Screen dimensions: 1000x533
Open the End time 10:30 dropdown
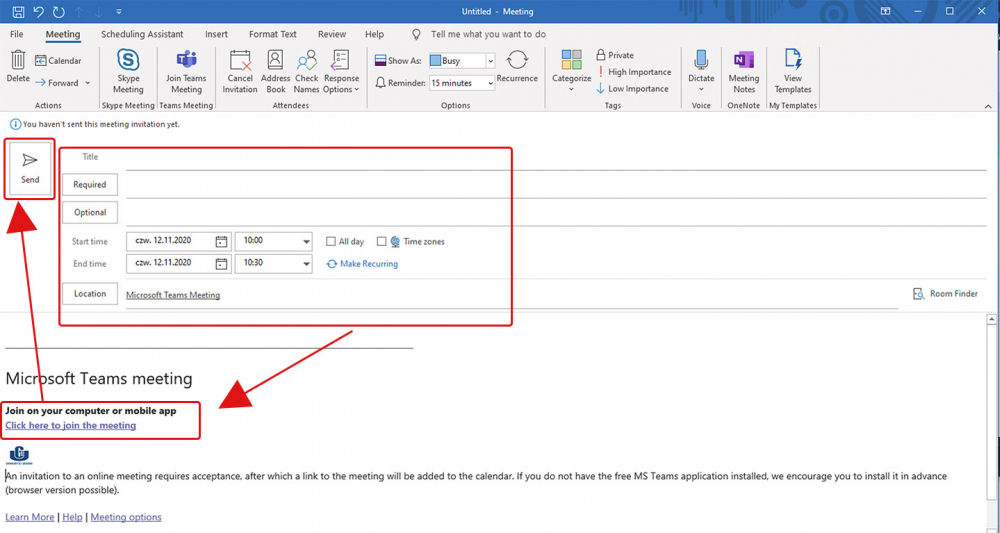[306, 264]
